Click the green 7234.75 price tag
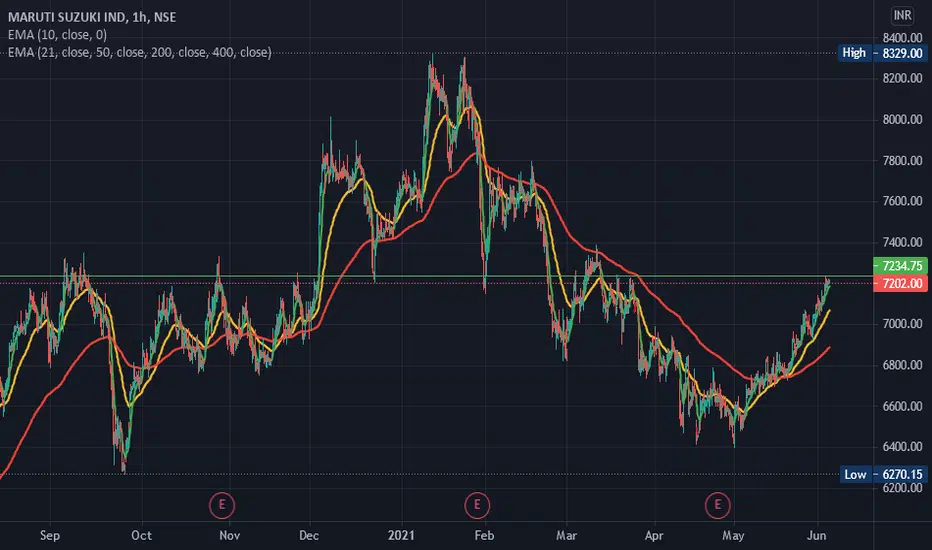 click(900, 266)
